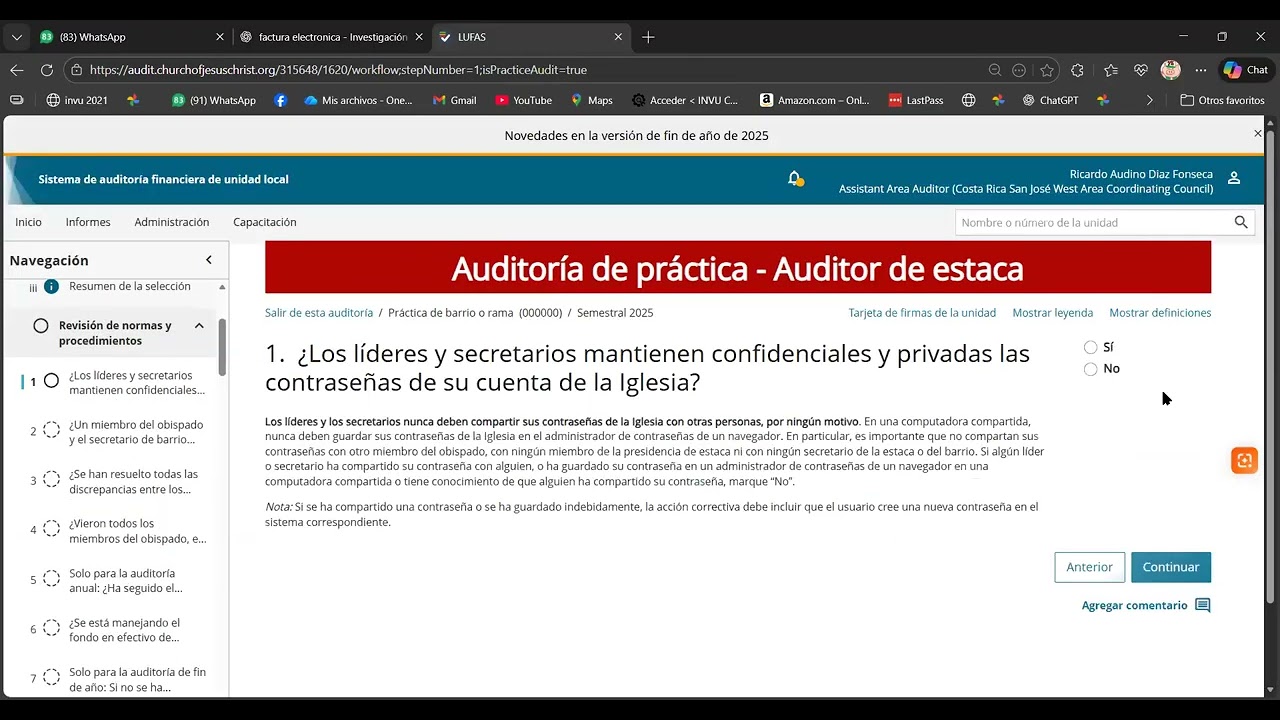Viewport: 1280px width, 720px height.
Task: Close the LUFAS tab
Action: [x=618, y=37]
